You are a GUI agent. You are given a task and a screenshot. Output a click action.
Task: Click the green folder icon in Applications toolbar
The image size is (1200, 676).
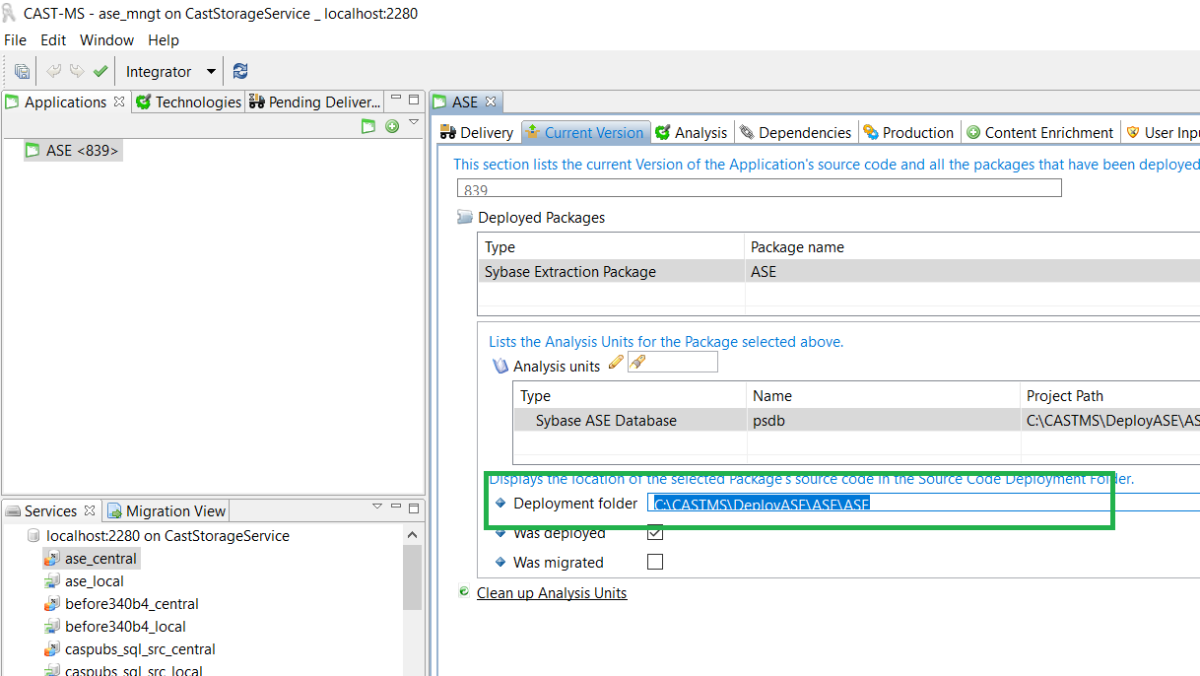click(368, 126)
